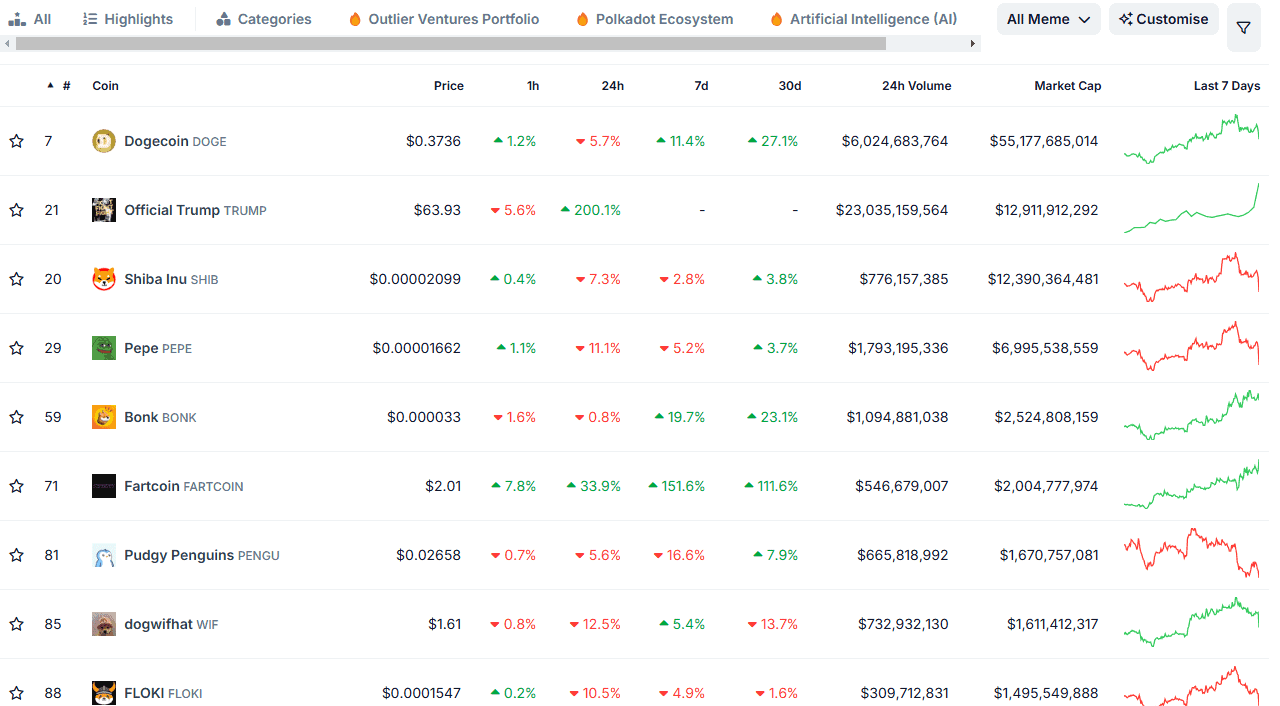The height and width of the screenshot is (706, 1280).
Task: Sort by the Coin column header
Action: [x=105, y=86]
